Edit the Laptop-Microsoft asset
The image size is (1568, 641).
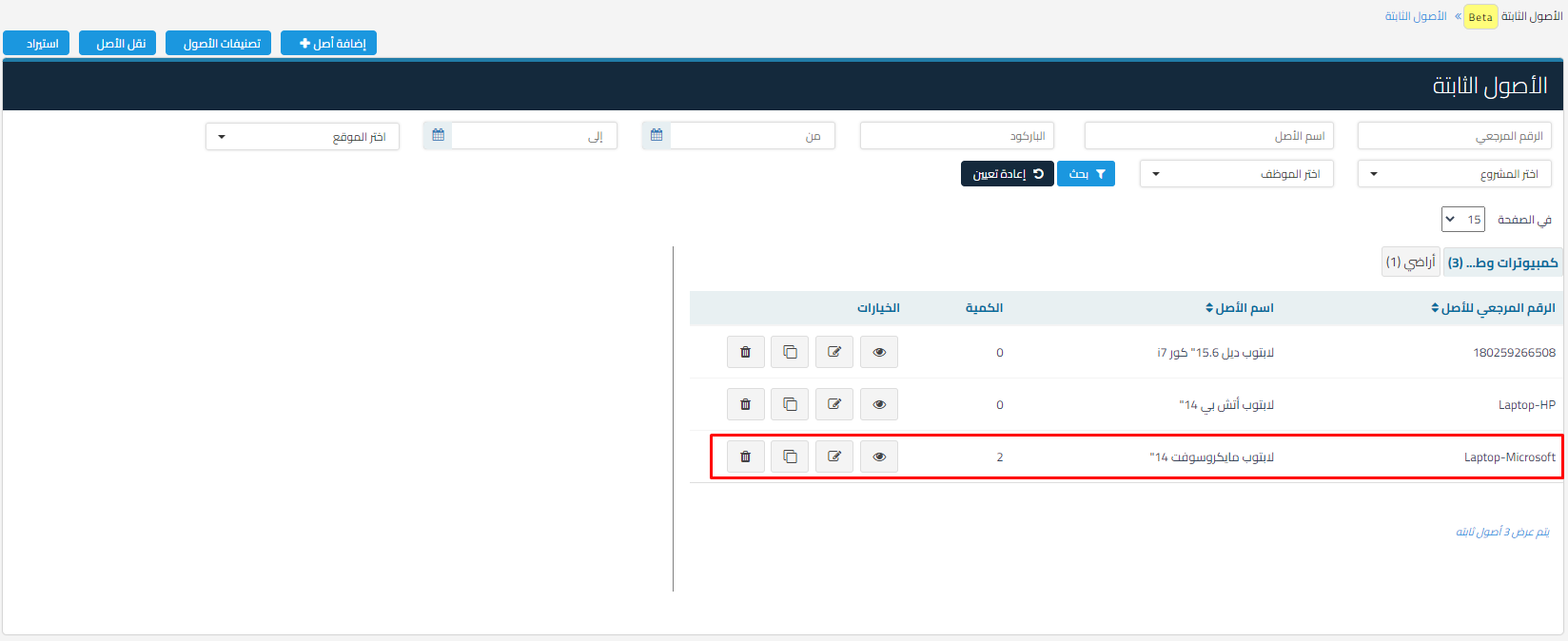833,457
